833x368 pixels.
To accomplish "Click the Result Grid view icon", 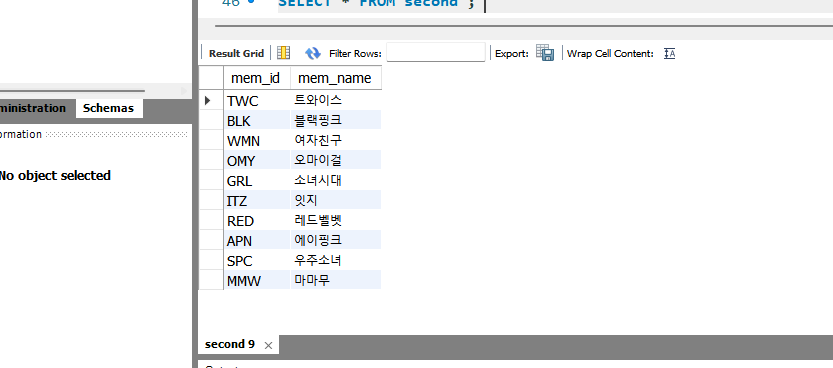I will pyautogui.click(x=284, y=53).
